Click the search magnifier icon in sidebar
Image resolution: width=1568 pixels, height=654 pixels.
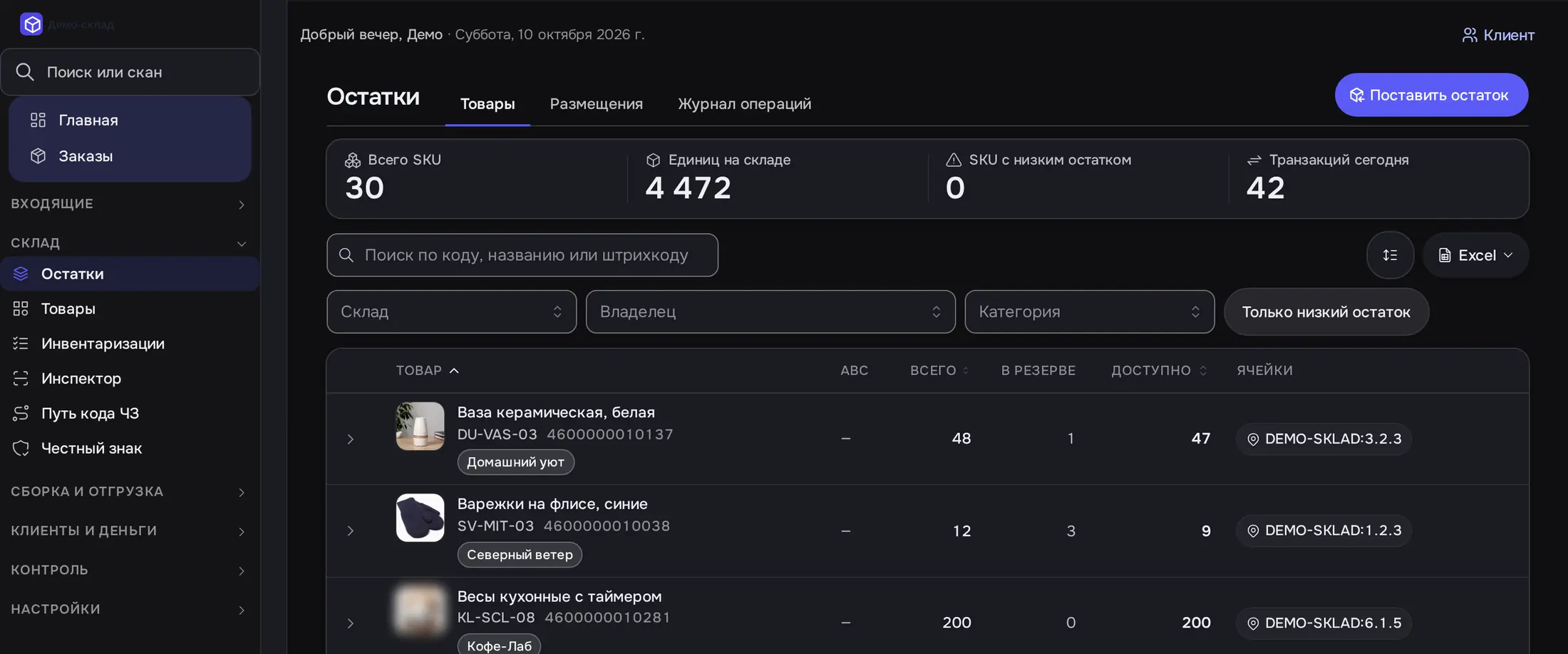(24, 72)
